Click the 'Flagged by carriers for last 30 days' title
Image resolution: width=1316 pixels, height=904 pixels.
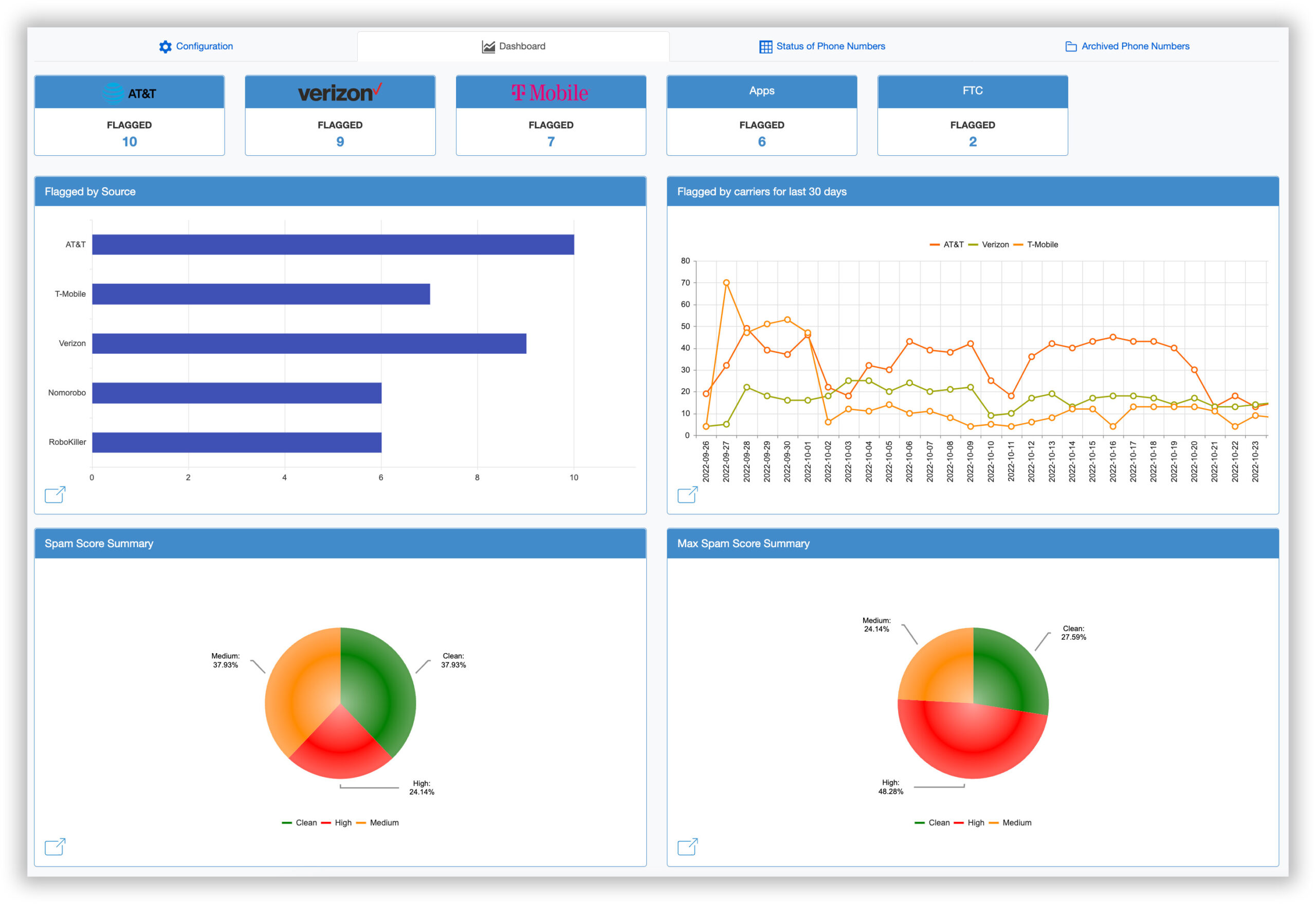[762, 191]
